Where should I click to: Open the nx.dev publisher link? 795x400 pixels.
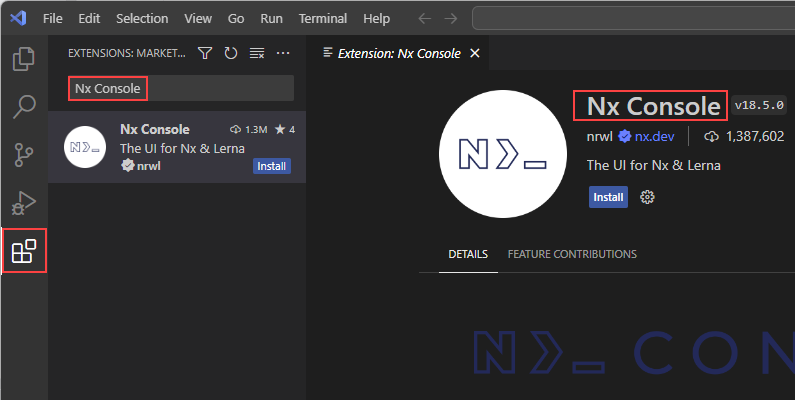click(654, 136)
